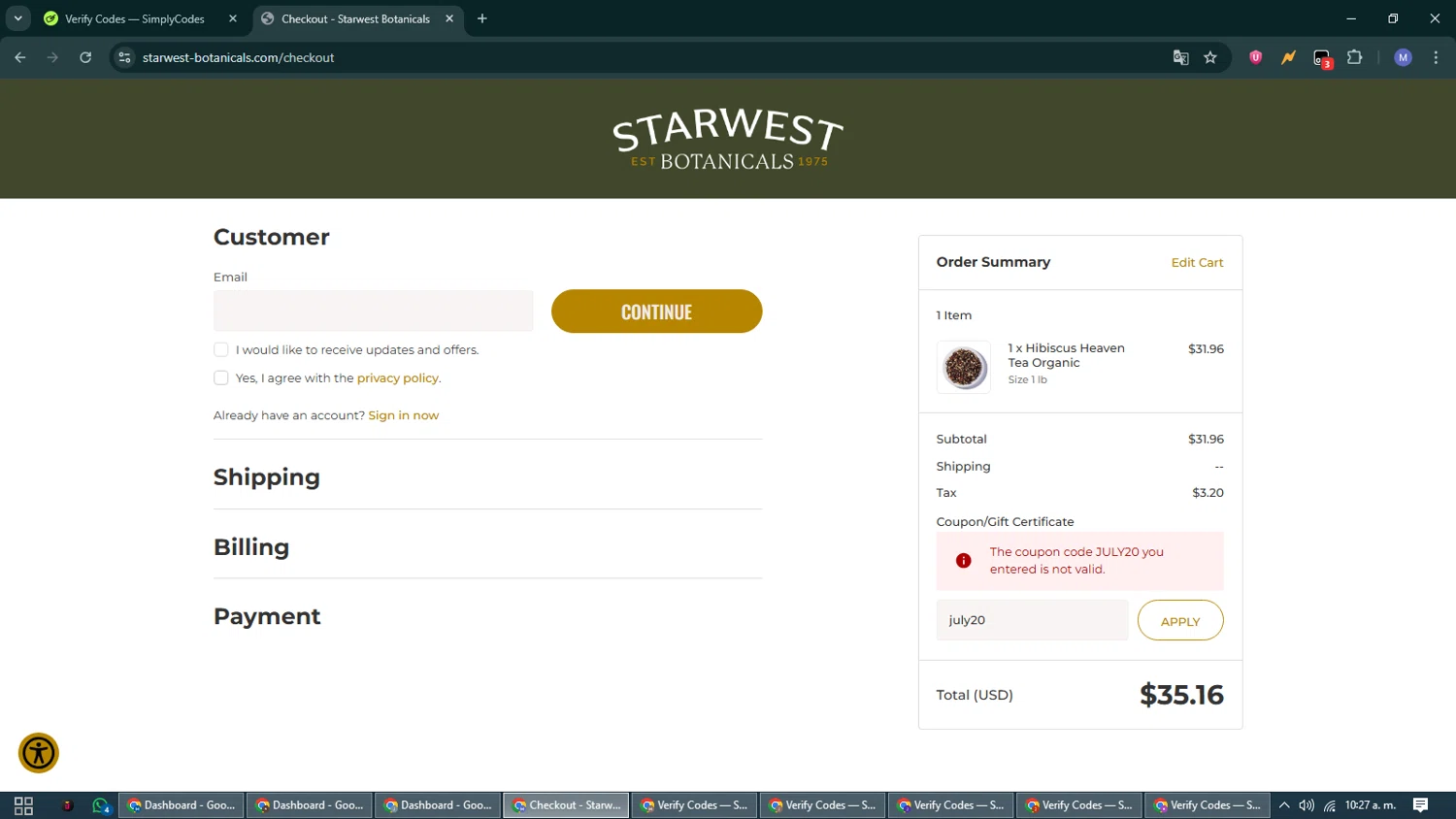Open the network Wi-Fi tray icon

(x=1330, y=805)
